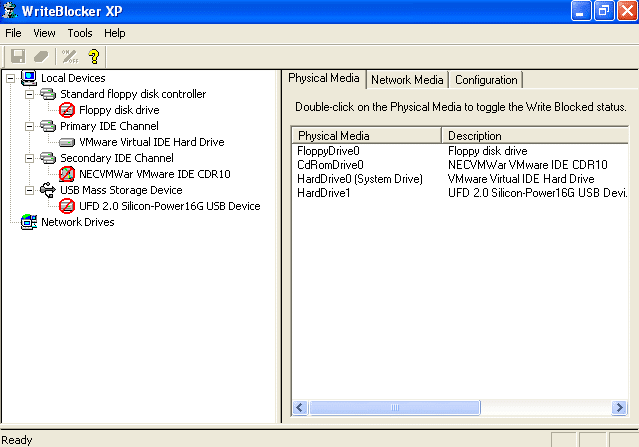
Task: Click the 'Floppy disk drive' description cell
Action: (x=487, y=151)
